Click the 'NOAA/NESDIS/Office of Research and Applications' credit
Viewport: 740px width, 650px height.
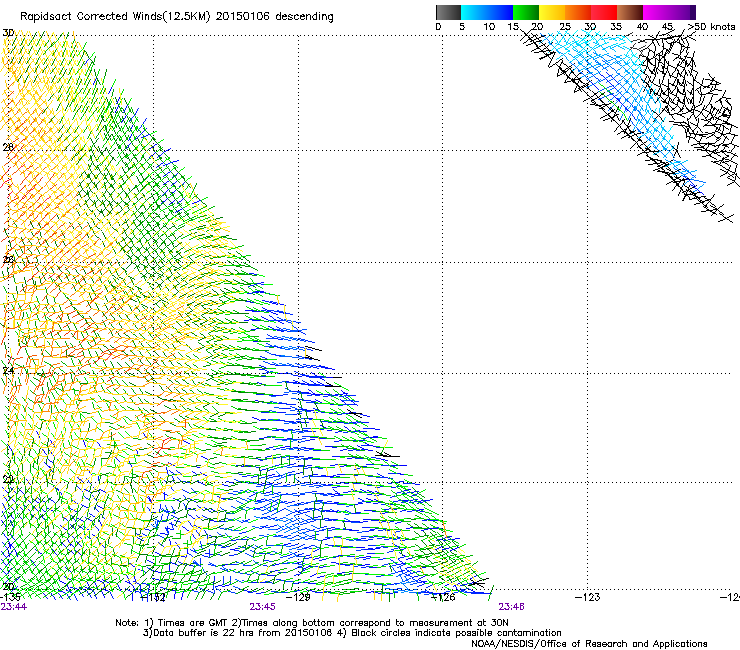(589, 644)
